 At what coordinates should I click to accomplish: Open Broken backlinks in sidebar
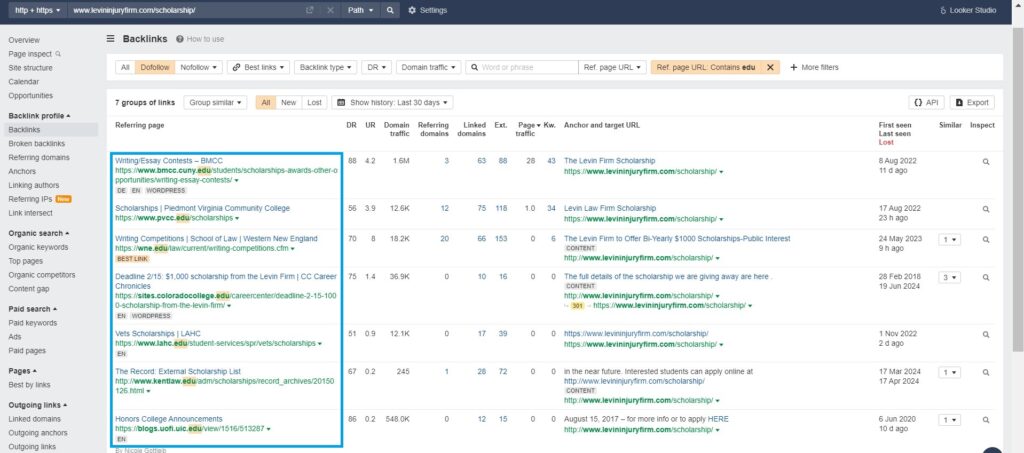coord(37,144)
